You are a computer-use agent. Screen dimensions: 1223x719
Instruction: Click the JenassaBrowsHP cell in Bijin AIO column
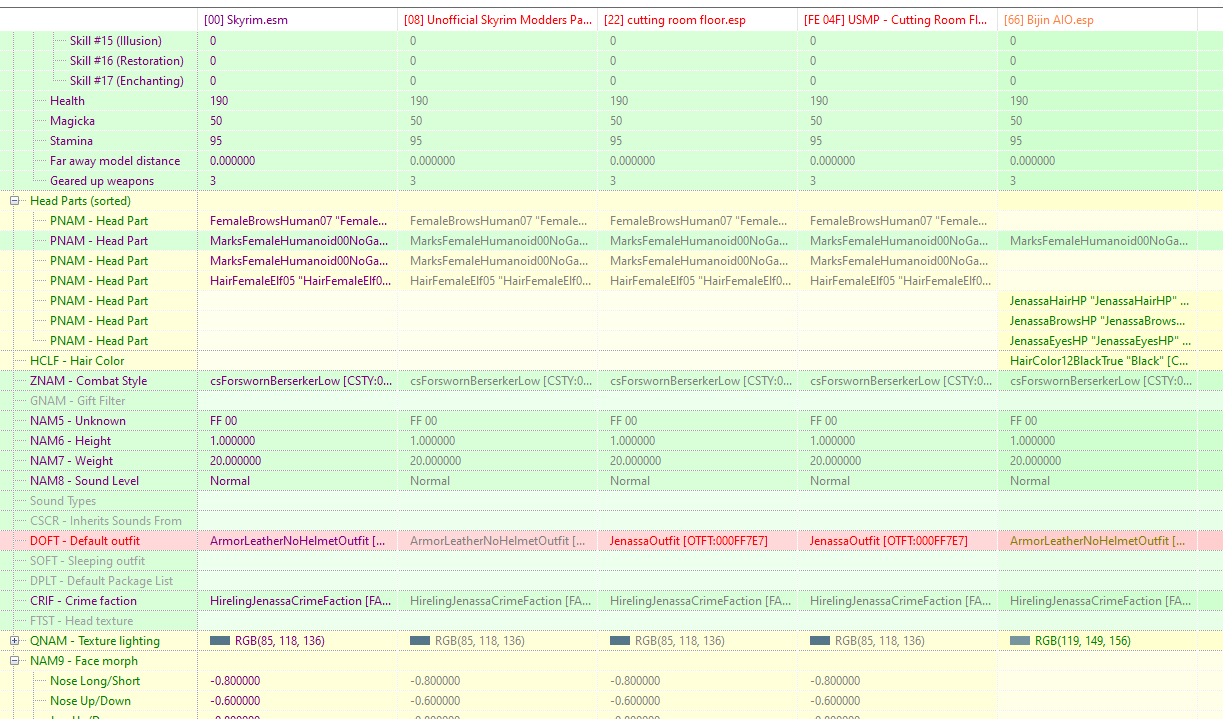click(1097, 321)
